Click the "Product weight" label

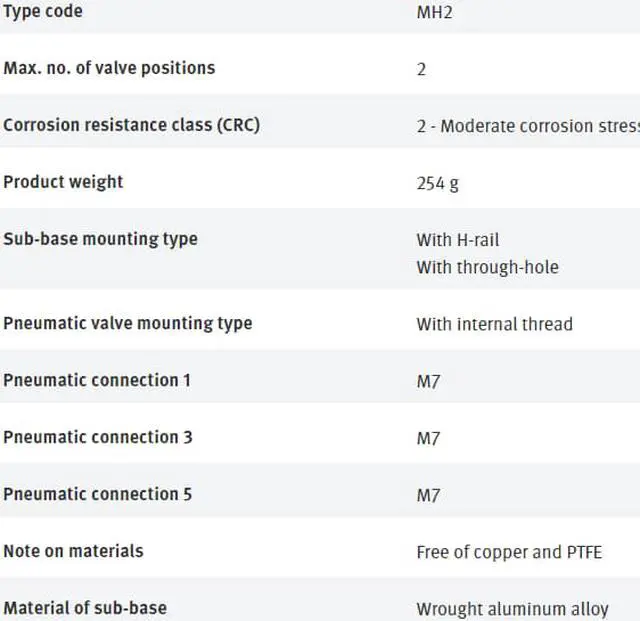point(63,182)
